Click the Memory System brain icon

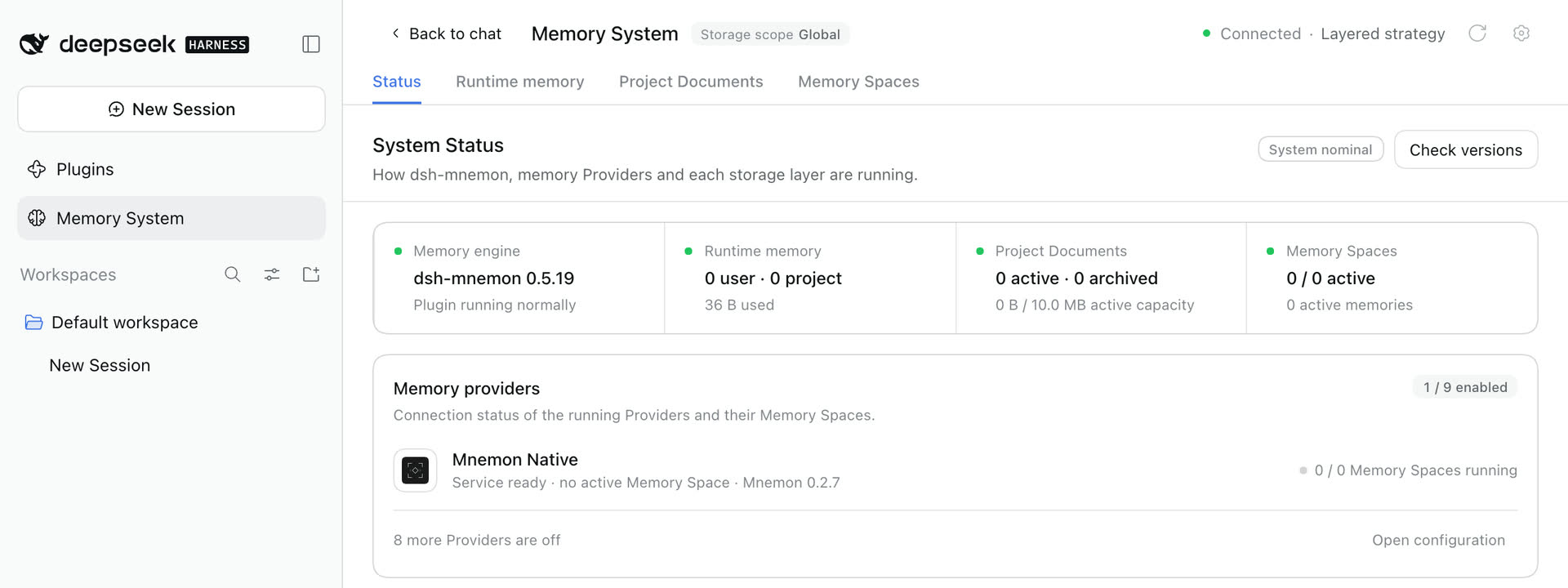pos(37,218)
